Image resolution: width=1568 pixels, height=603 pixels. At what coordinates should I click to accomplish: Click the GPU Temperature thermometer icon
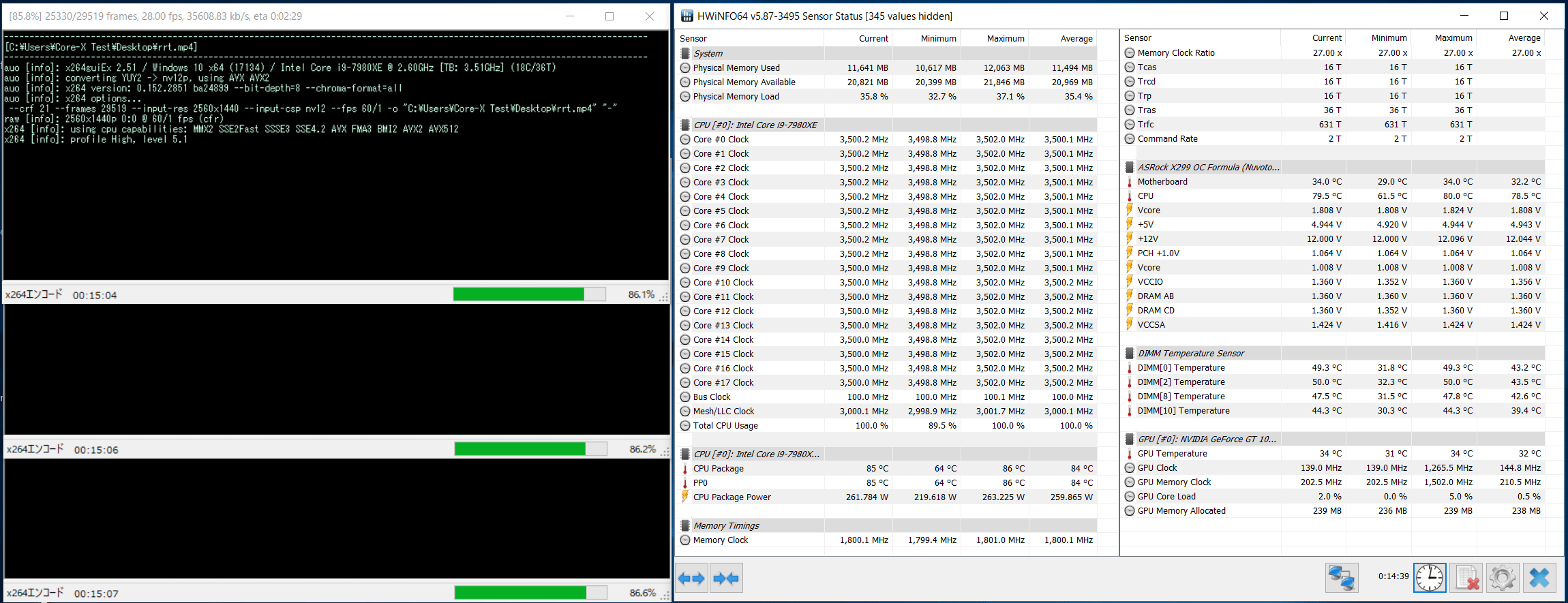click(1130, 453)
